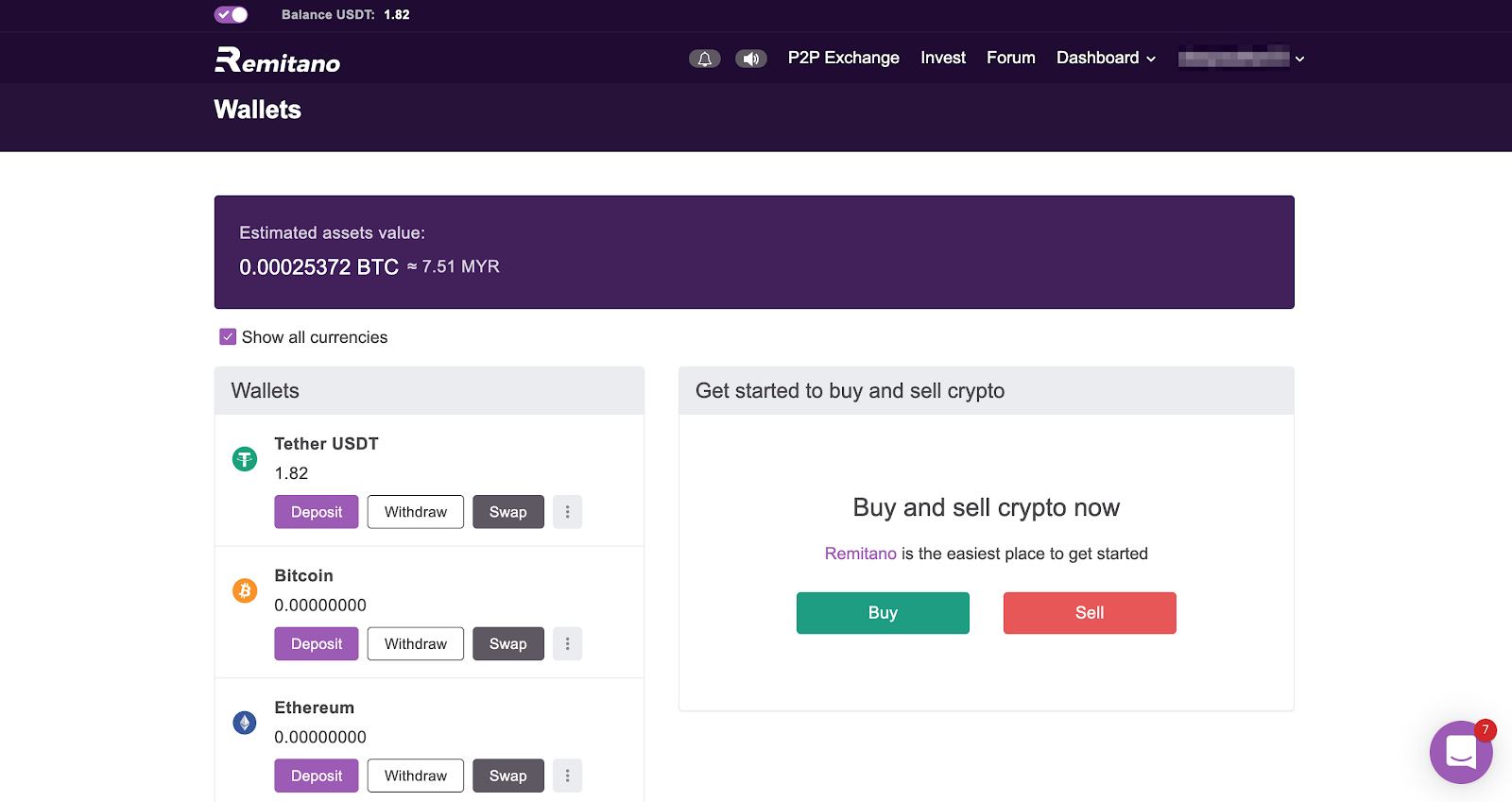Open the user account dropdown
Screen dimensions: 1512x802
click(x=1241, y=59)
